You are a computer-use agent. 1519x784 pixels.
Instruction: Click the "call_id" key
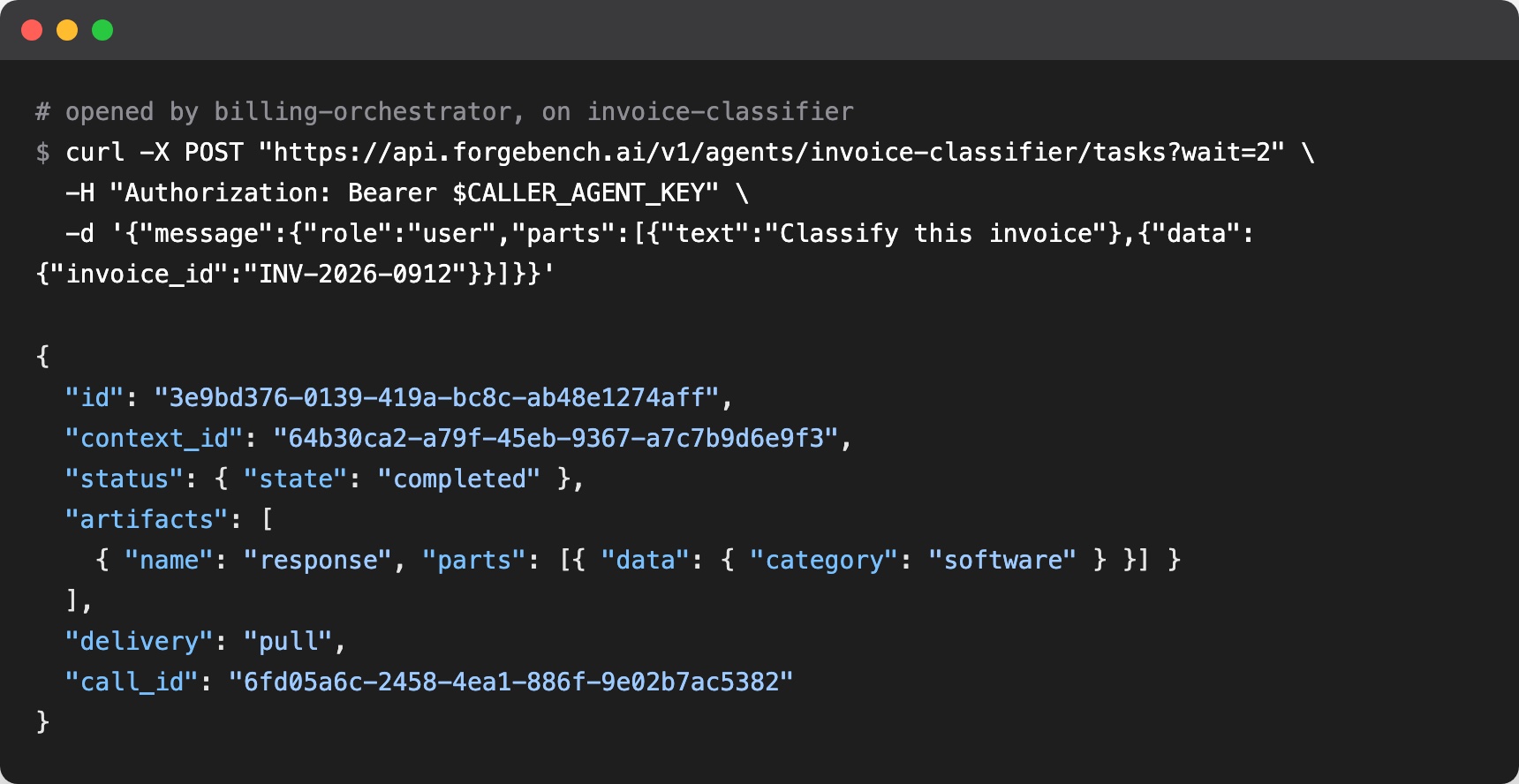(132, 682)
